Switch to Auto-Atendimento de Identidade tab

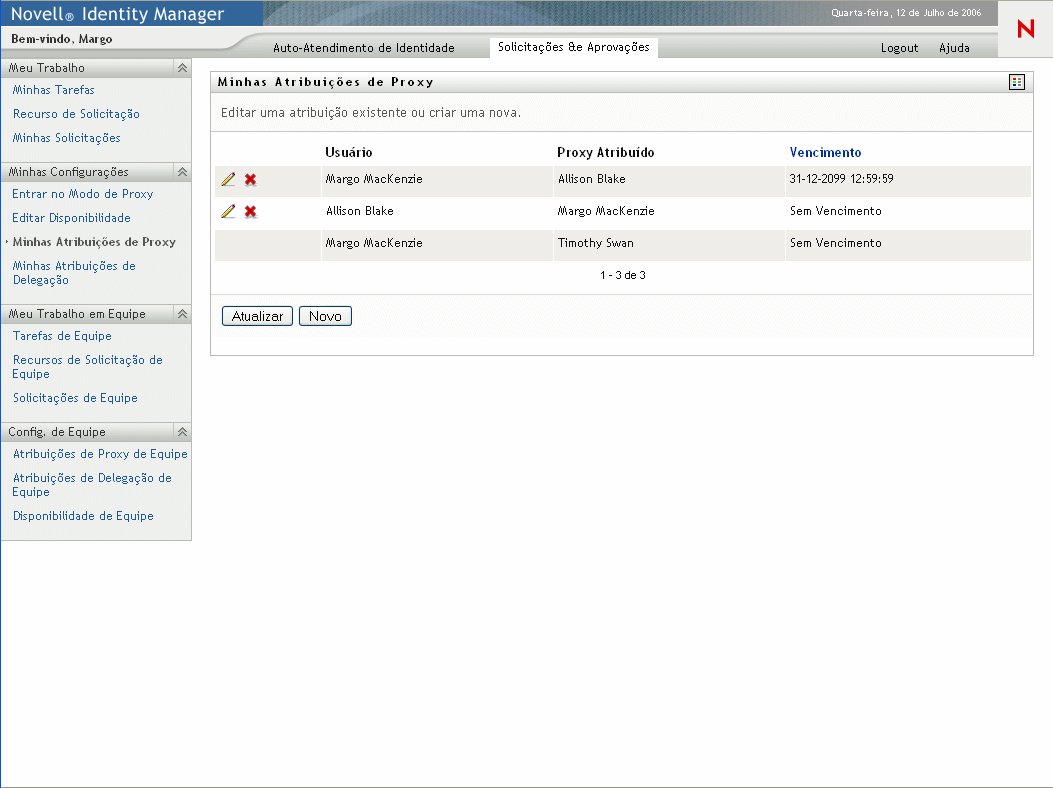[364, 48]
